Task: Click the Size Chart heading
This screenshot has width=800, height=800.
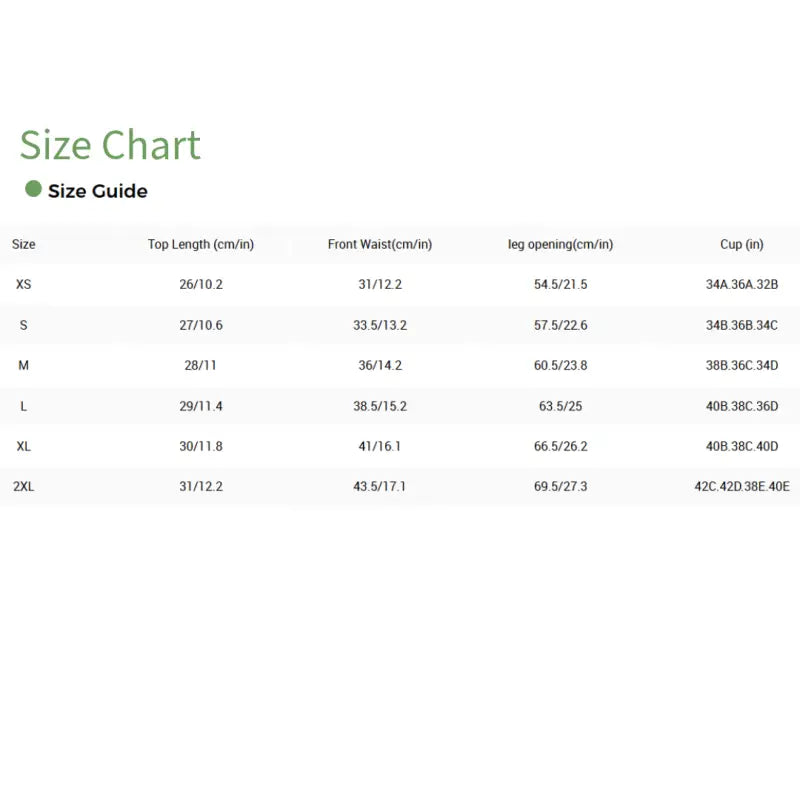Action: pyautogui.click(x=110, y=145)
